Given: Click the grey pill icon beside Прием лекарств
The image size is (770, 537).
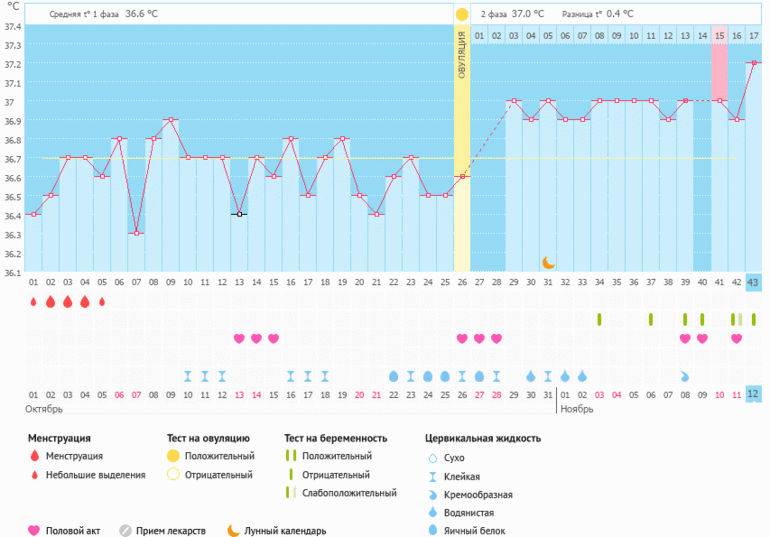Looking at the screenshot, I should pyautogui.click(x=126, y=531).
